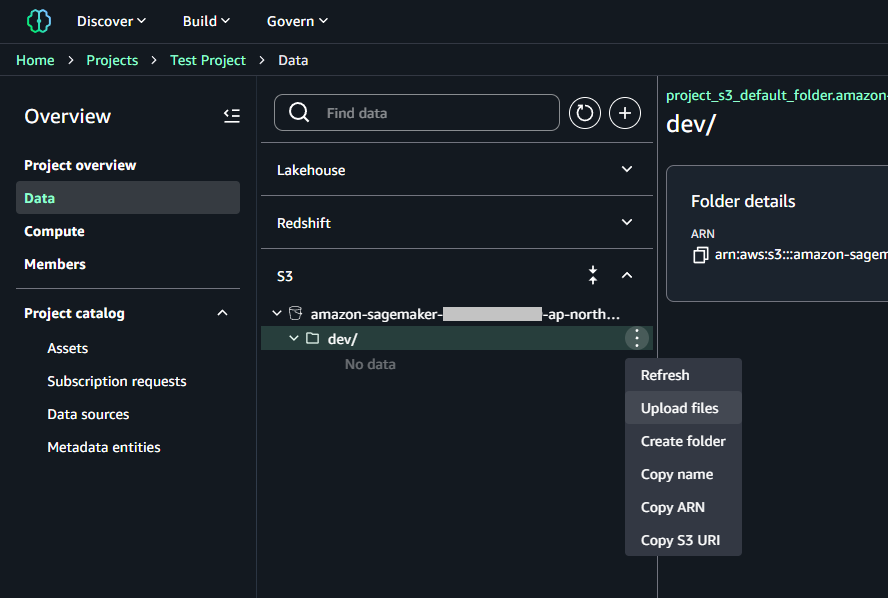Open Assets under Project catalog
888x598 pixels.
click(x=67, y=348)
